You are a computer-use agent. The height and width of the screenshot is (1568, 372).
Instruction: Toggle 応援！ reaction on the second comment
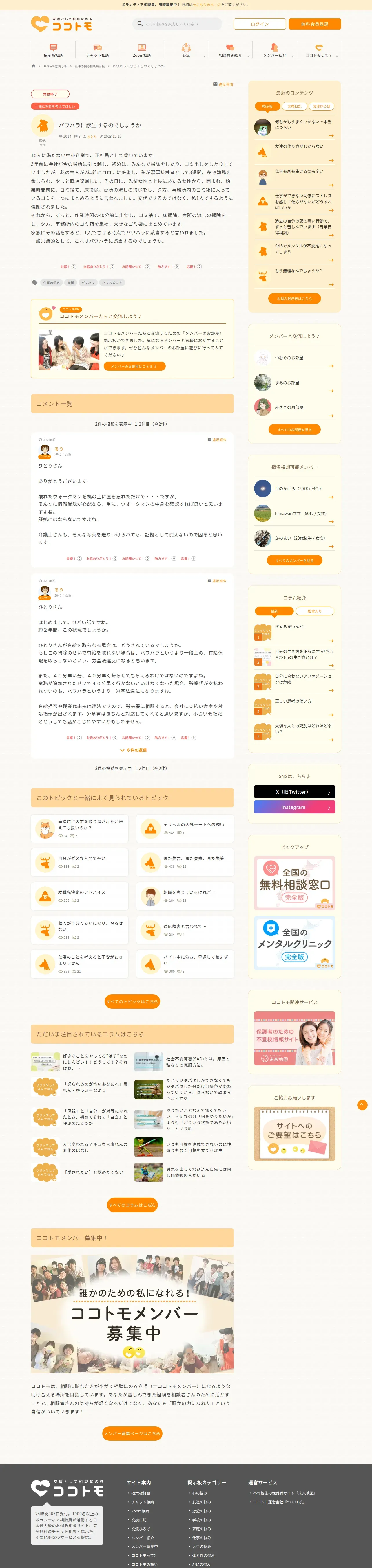click(x=188, y=737)
